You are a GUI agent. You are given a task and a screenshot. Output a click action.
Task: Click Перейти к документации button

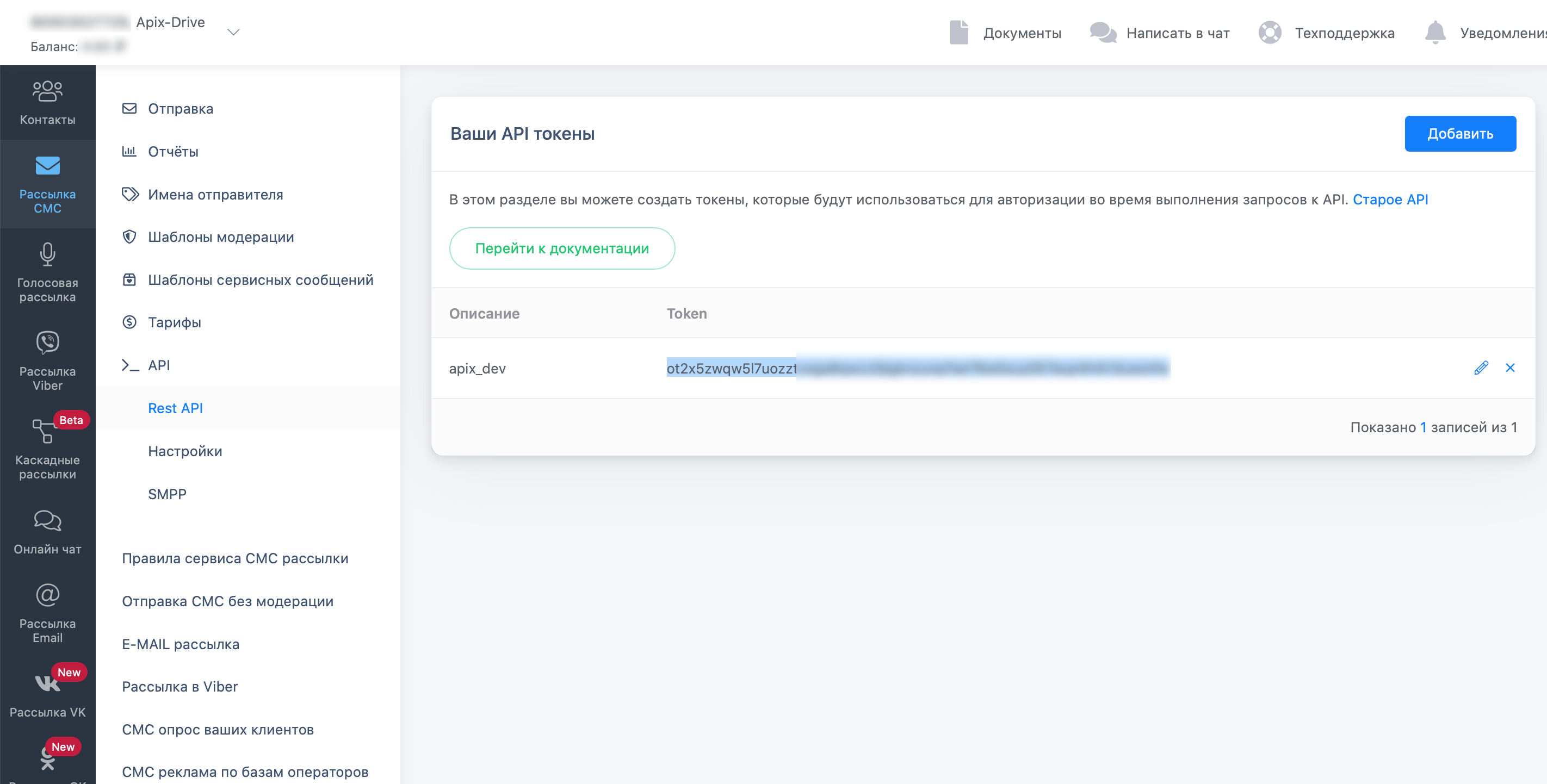click(561, 248)
